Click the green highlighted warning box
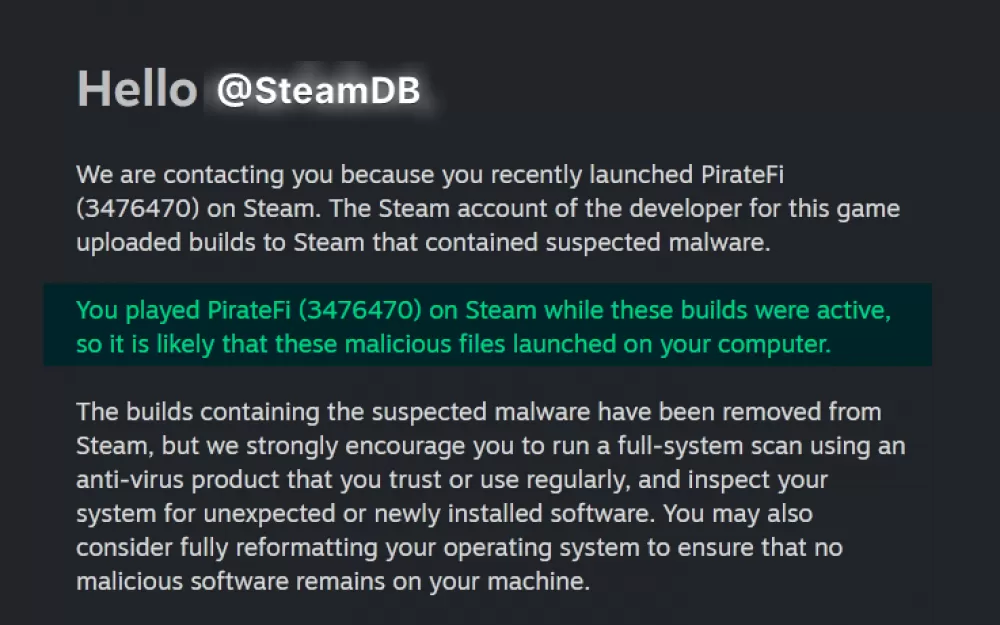The height and width of the screenshot is (625, 1000). (x=487, y=325)
